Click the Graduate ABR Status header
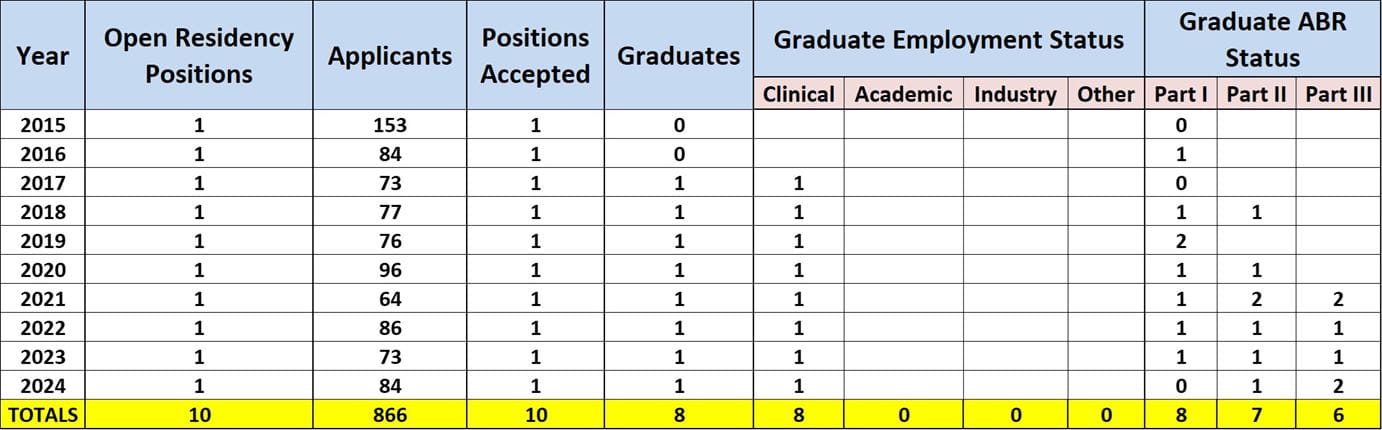The height and width of the screenshot is (430, 1382). 1261,40
